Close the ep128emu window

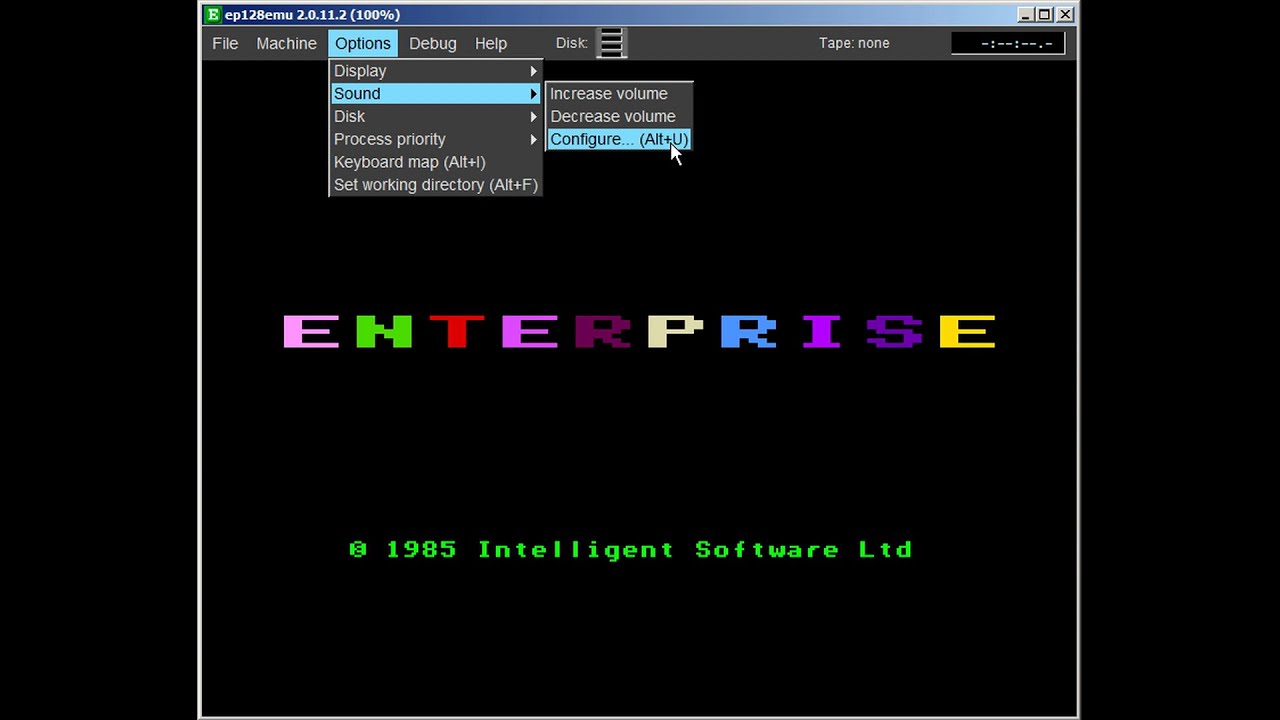click(x=1065, y=15)
